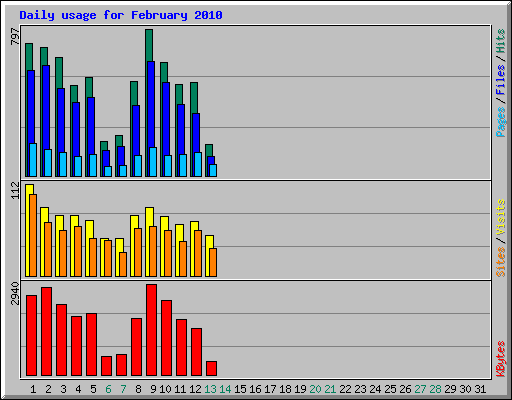Select the cyan Pages bar for day 1
The image size is (512, 400).
point(33,160)
